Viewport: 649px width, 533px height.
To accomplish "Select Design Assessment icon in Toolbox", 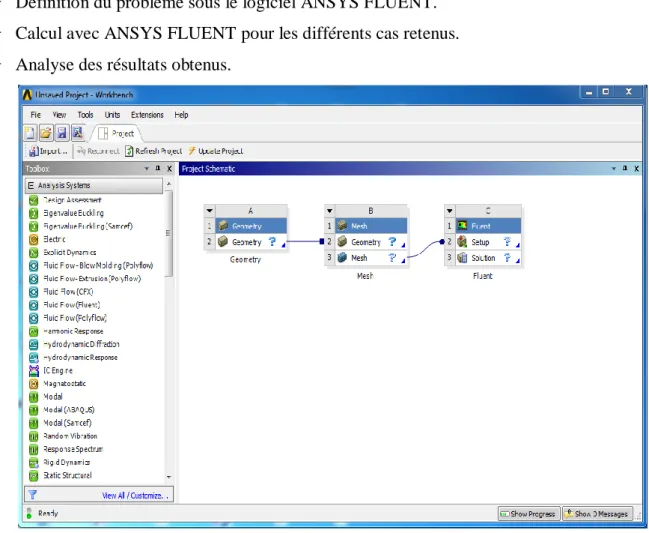I will pos(34,200).
